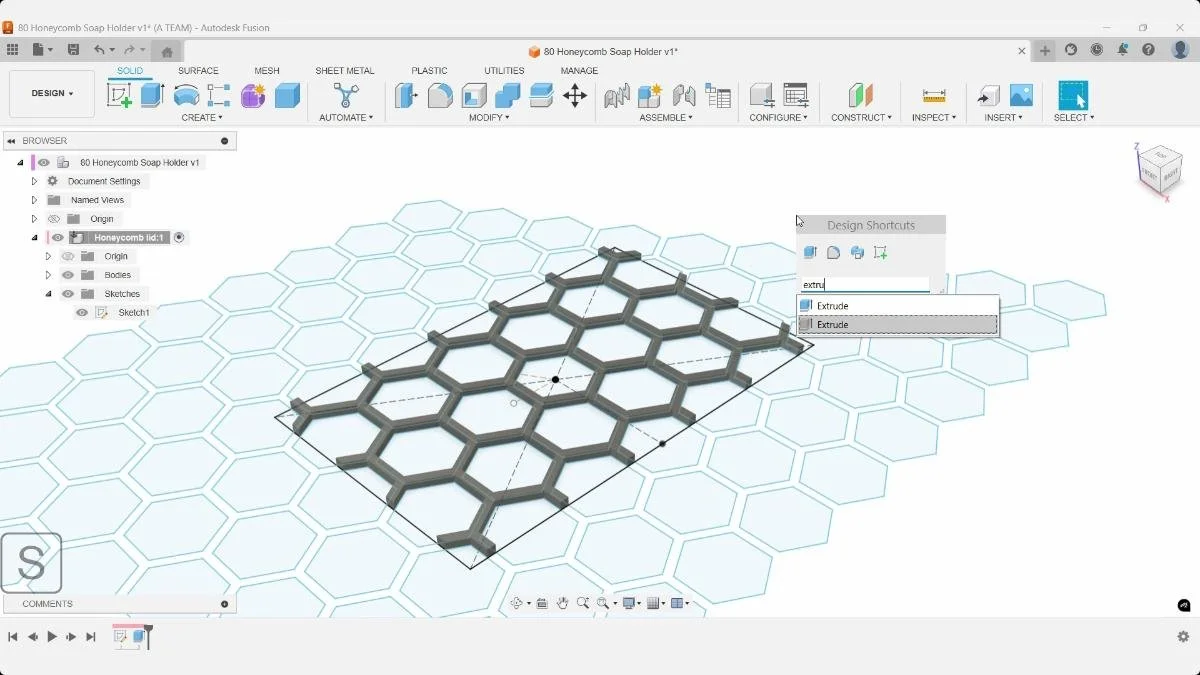Screen dimensions: 1200x675
Task: Jump to timeline start button
Action: 13,637
